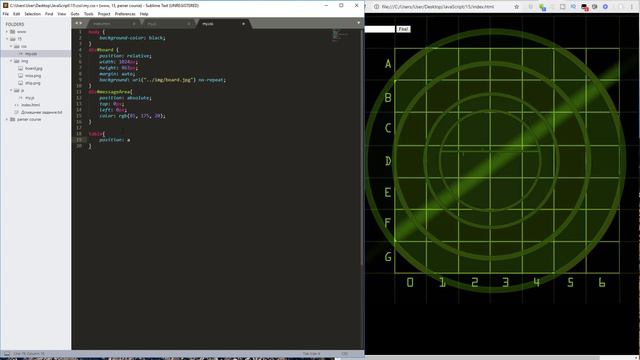Click the www folder icon
The height and width of the screenshot is (360, 640).
tap(13, 31)
